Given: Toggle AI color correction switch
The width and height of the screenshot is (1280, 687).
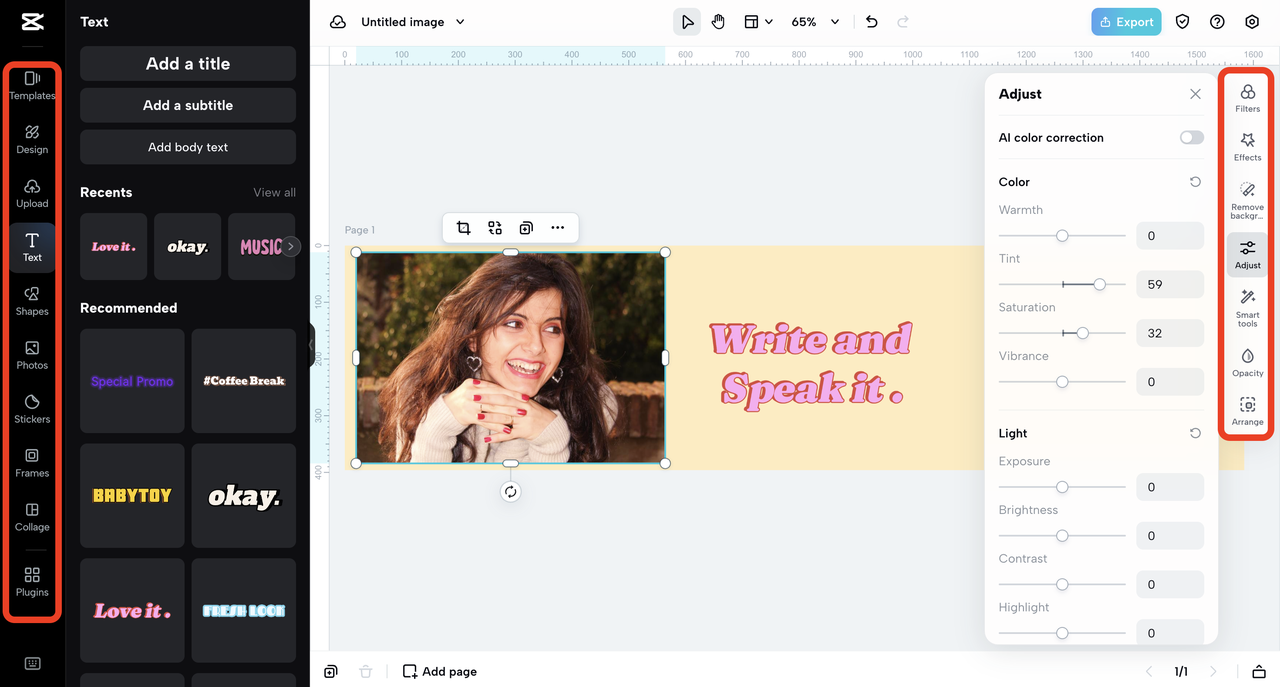Looking at the screenshot, I should [x=1191, y=138].
